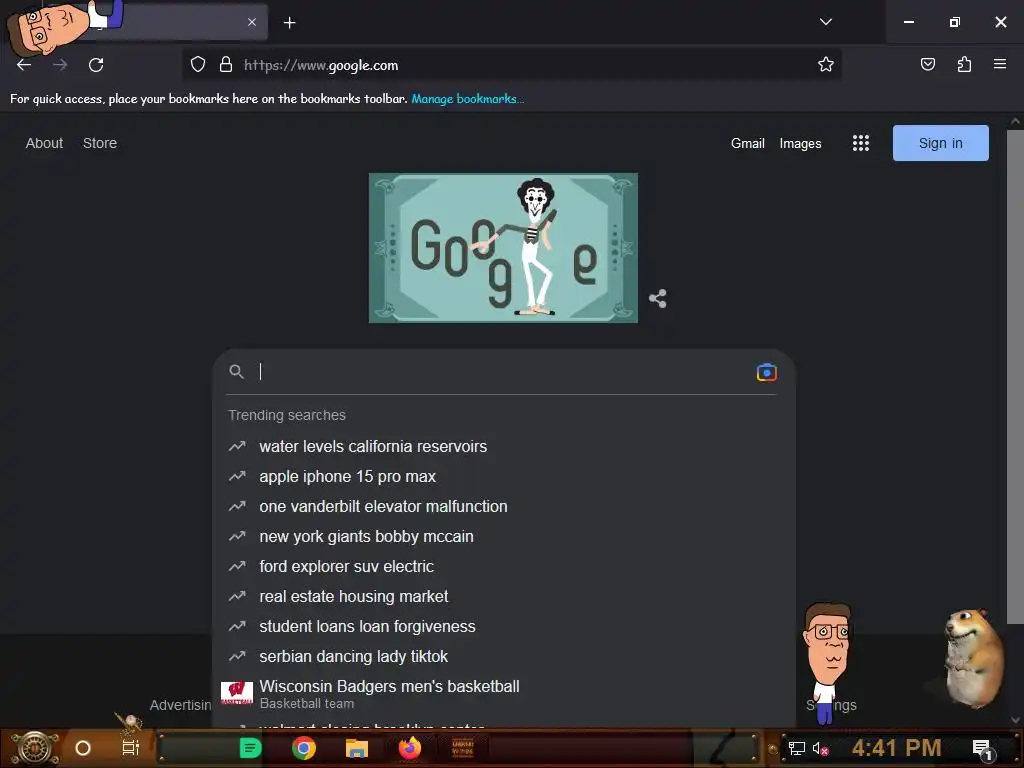Go to Google Images

(x=800, y=144)
